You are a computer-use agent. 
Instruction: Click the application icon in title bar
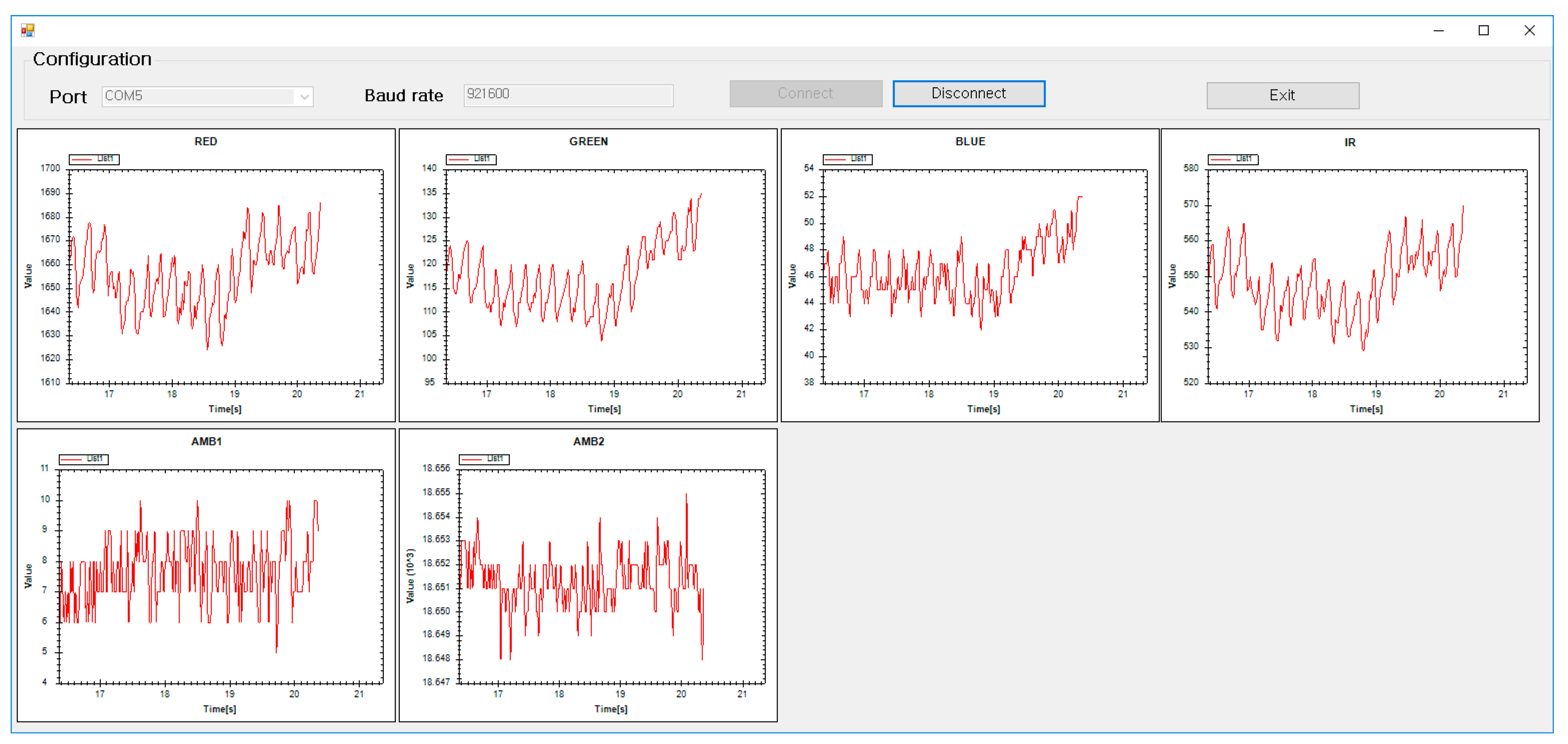pyautogui.click(x=27, y=30)
